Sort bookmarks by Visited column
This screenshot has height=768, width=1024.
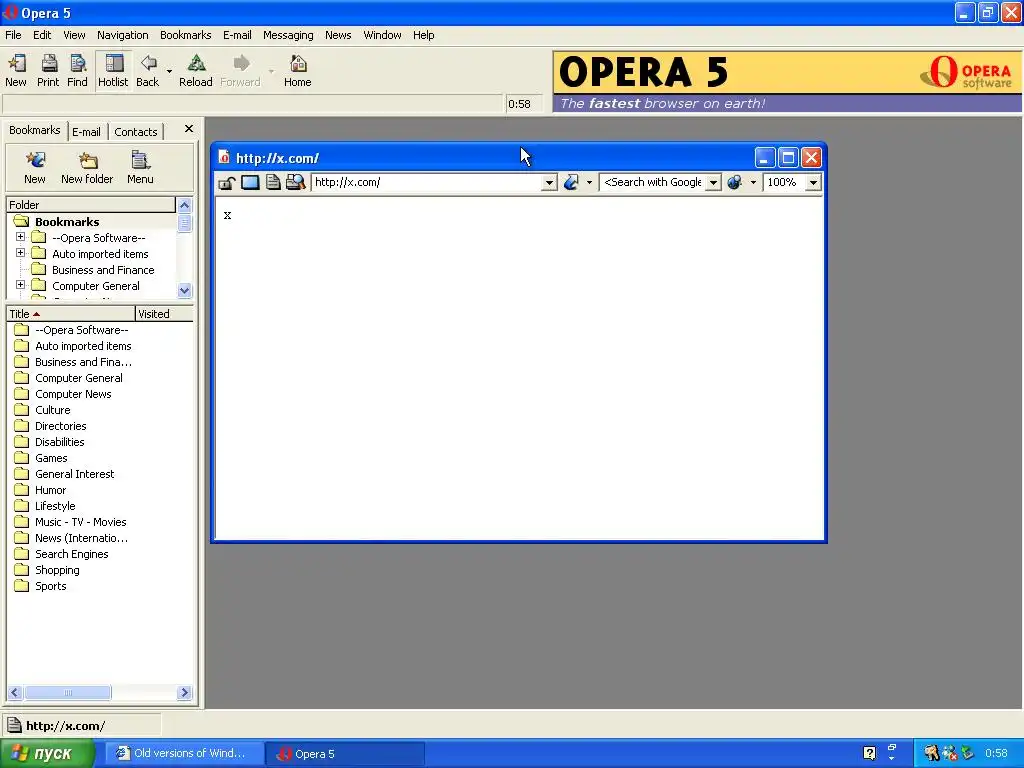click(x=164, y=314)
